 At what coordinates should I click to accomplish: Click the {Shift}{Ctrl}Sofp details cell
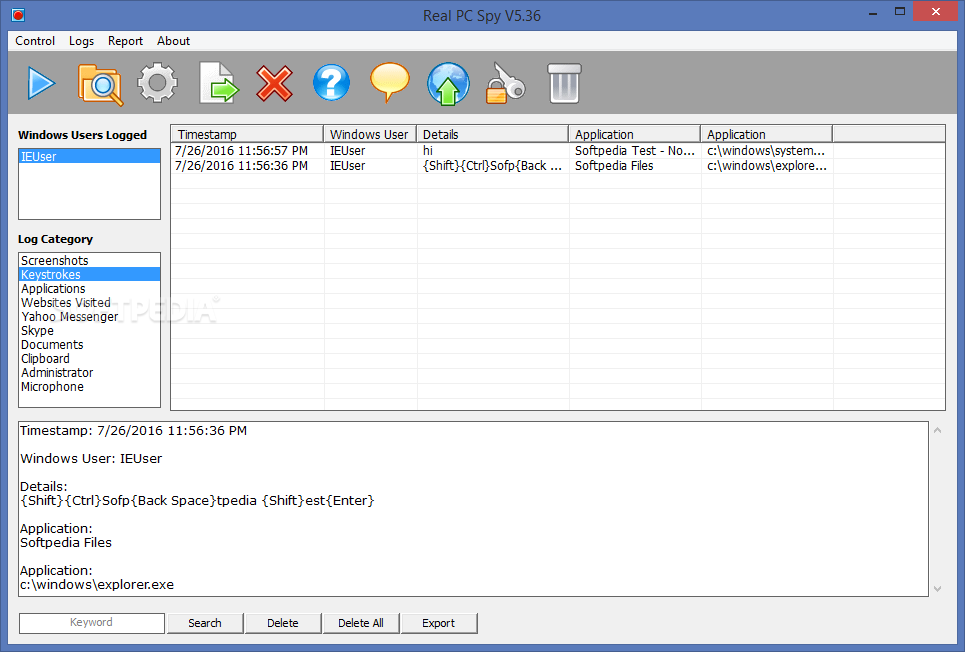tap(492, 166)
